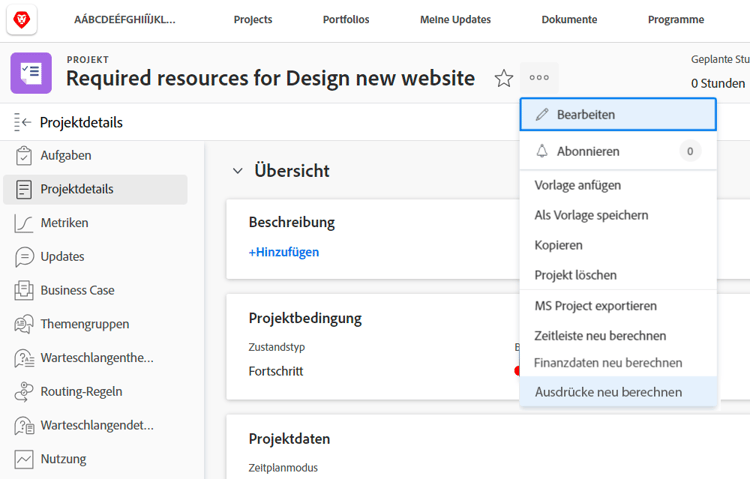Image resolution: width=750 pixels, height=479 pixels.
Task: Click the Beschreibung heading
Action: [292, 223]
